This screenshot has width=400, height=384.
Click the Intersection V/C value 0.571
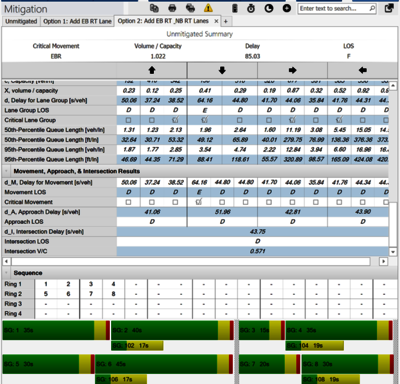tap(257, 251)
